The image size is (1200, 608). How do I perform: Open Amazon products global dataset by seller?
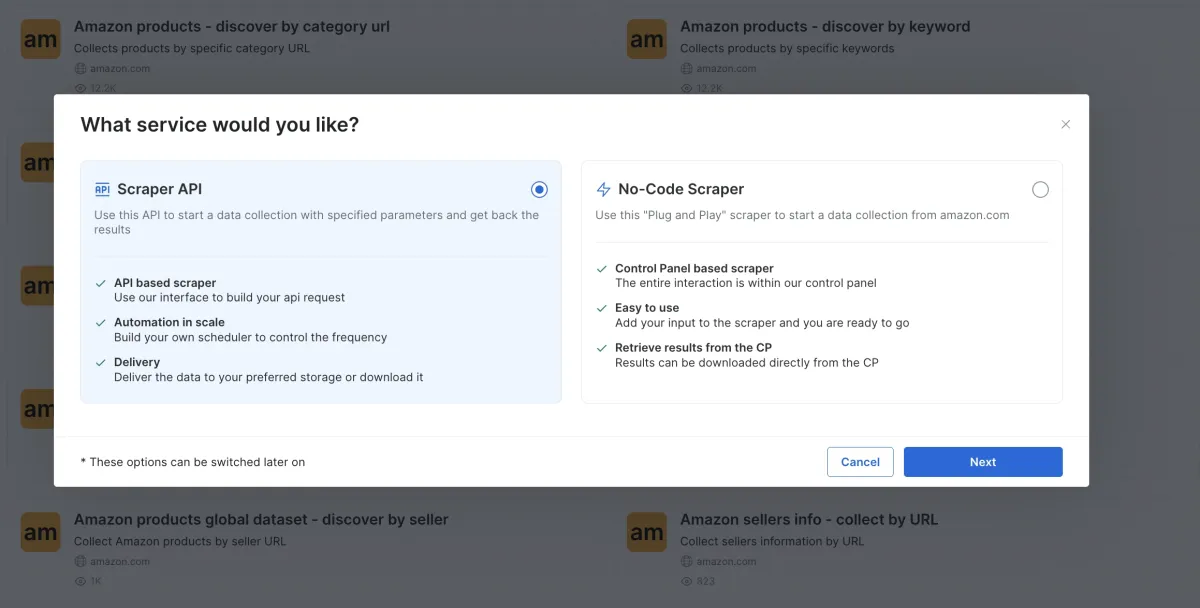[x=261, y=520]
